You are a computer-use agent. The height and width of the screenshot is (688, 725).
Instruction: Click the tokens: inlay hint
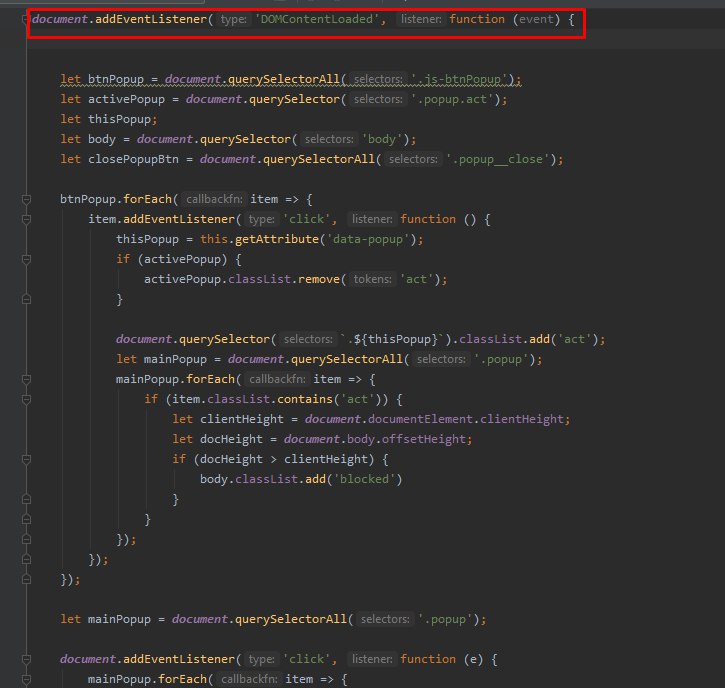[372, 279]
